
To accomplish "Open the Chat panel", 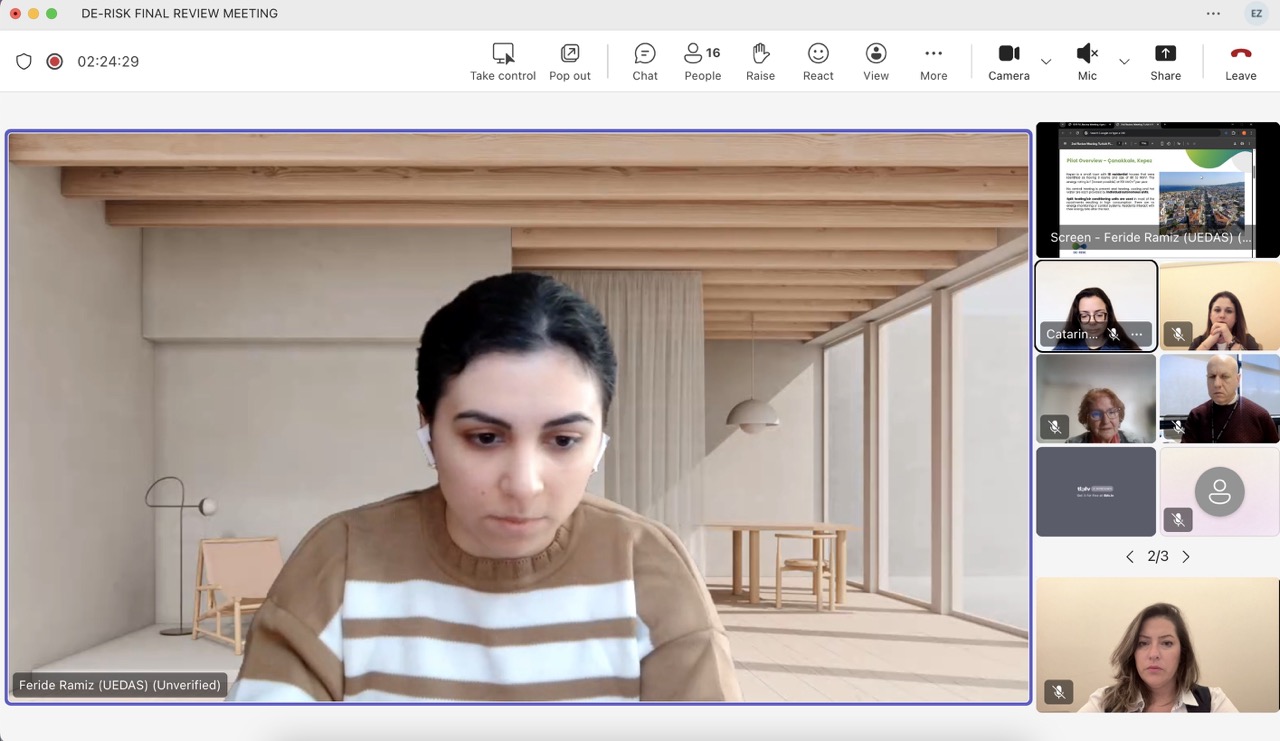I will pyautogui.click(x=645, y=61).
